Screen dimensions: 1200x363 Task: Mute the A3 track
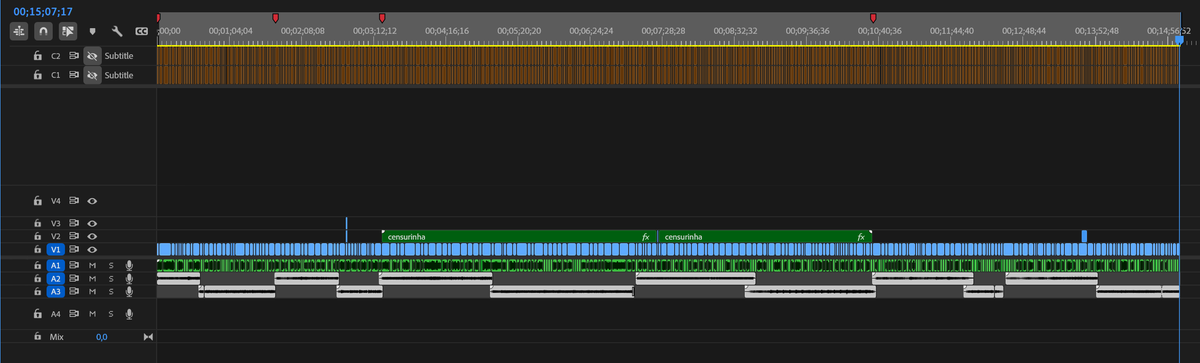pyautogui.click(x=92, y=291)
